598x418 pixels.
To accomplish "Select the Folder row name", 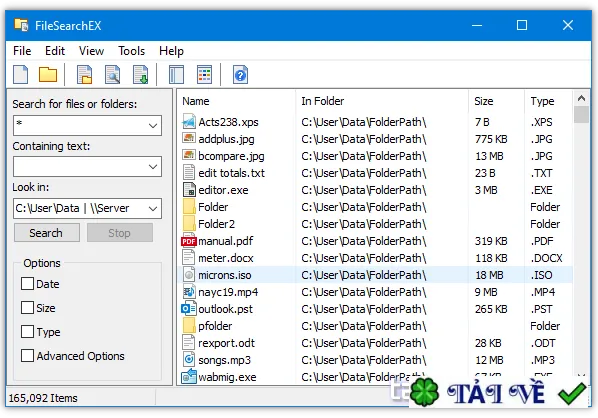I will [x=213, y=207].
